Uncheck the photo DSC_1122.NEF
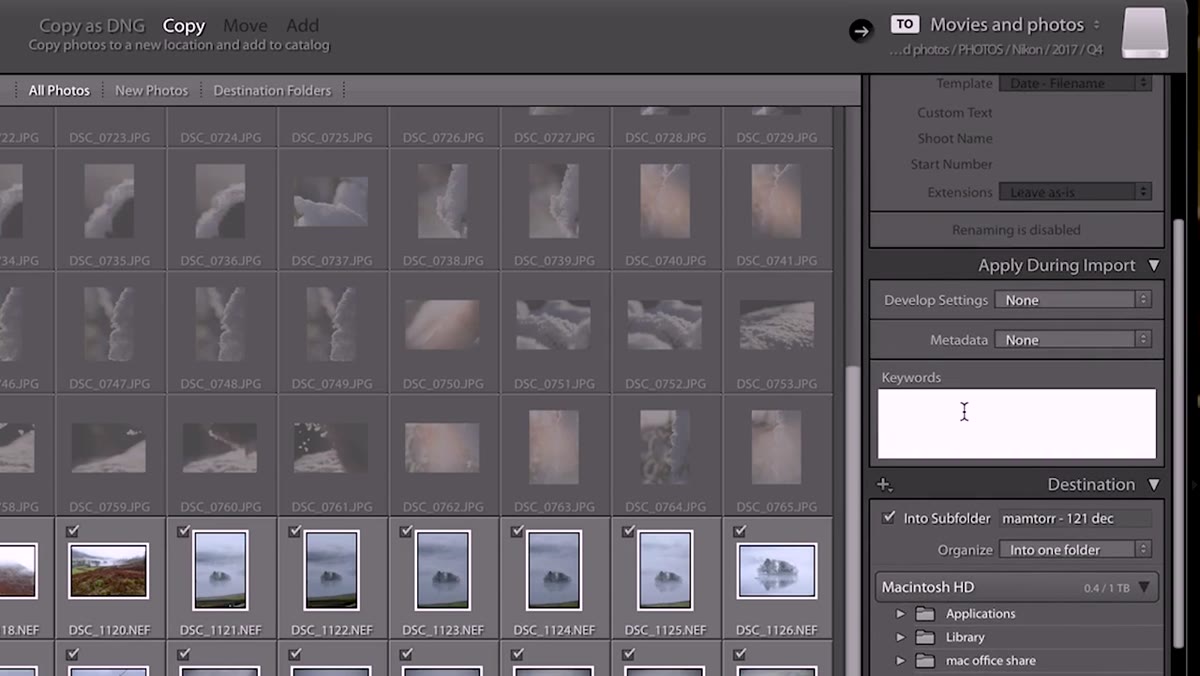 point(294,531)
